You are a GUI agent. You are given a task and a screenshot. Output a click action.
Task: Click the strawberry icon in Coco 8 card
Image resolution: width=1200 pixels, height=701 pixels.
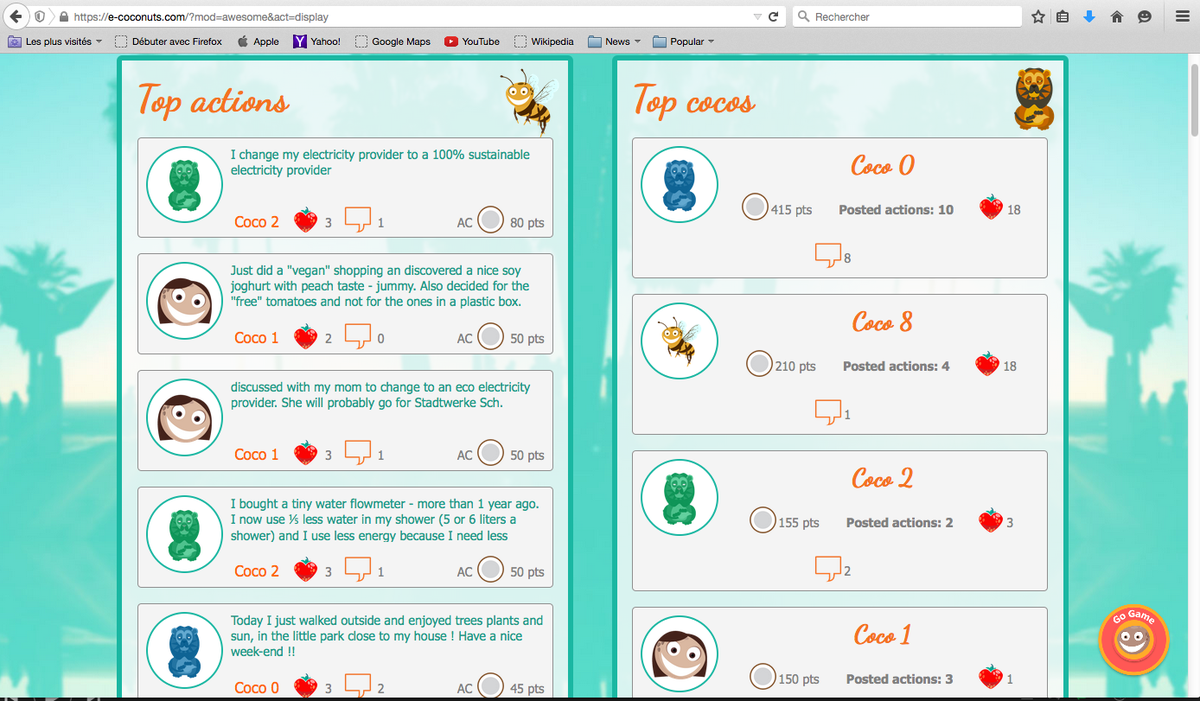[987, 364]
